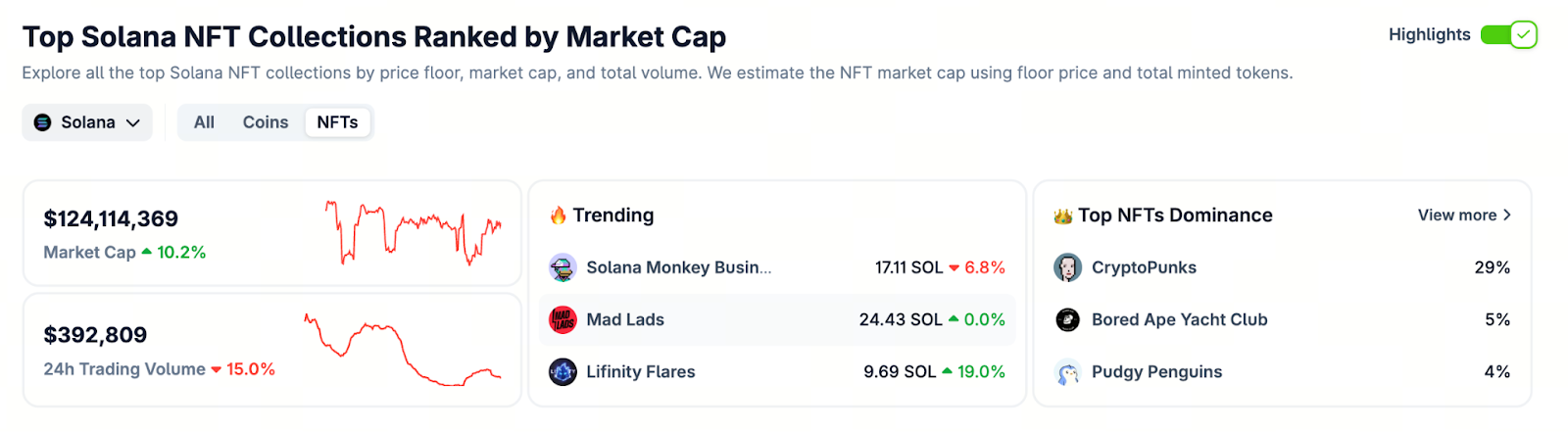Click the 24h trading volume sparkline chart
The height and width of the screenshot is (432, 1568).
402,350
